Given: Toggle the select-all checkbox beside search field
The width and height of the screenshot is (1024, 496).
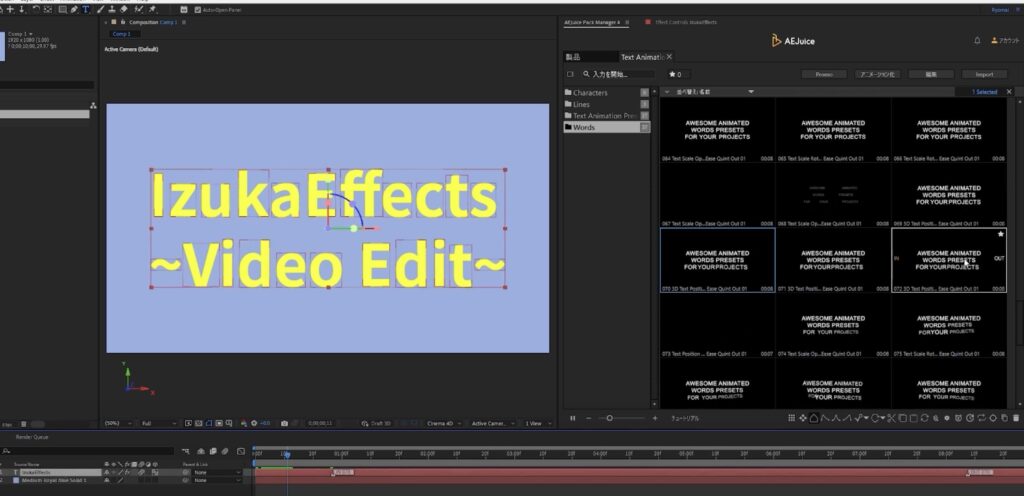Looking at the screenshot, I should (570, 74).
